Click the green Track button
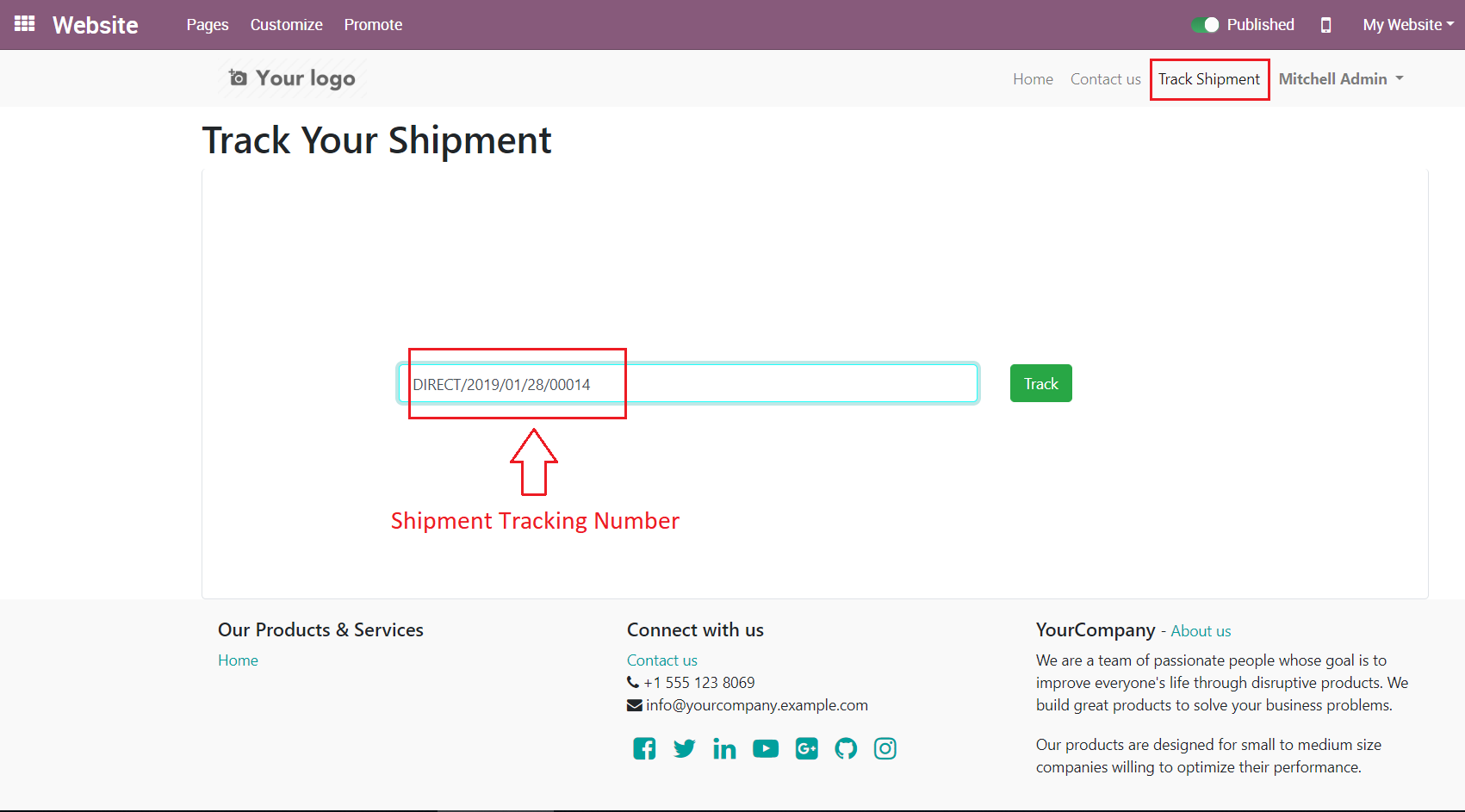Viewport: 1465px width, 812px height. [1040, 384]
